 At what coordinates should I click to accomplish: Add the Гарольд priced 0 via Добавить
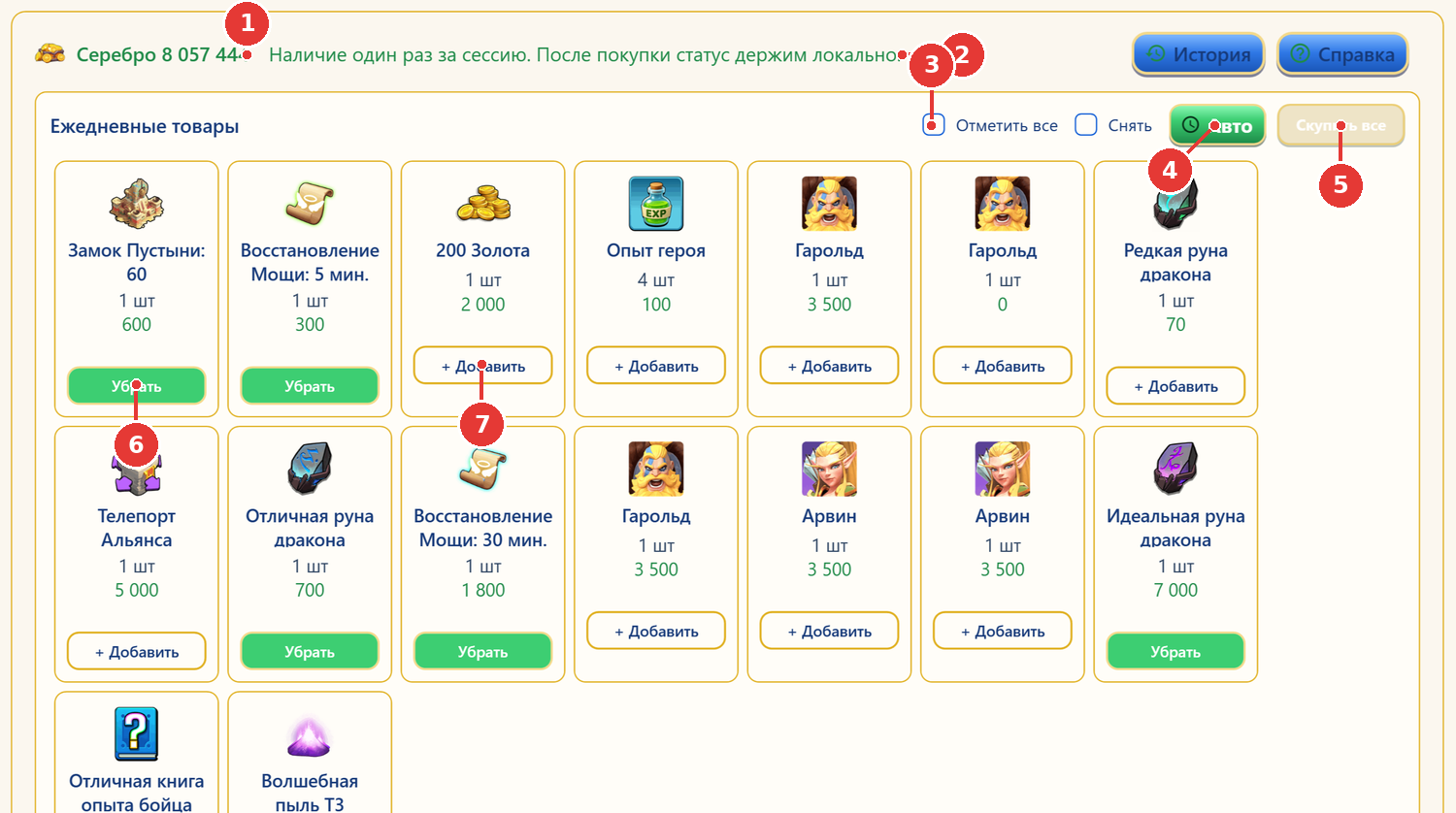[1003, 366]
